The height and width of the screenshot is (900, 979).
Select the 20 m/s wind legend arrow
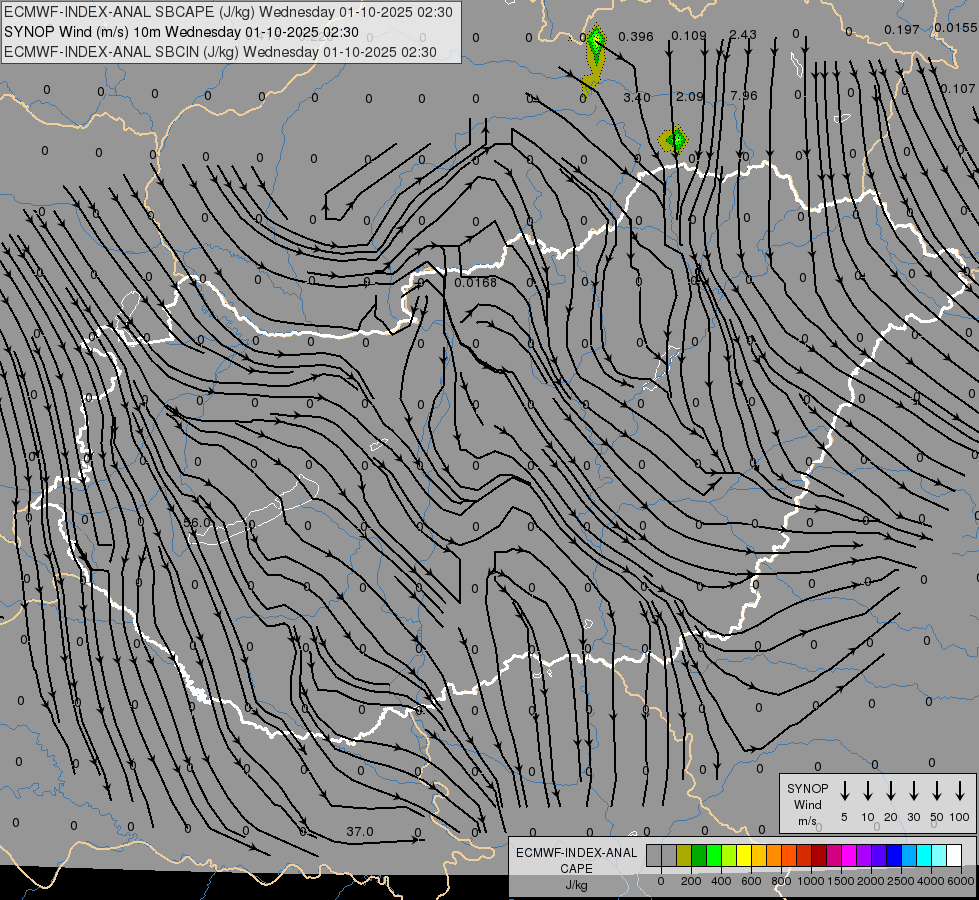pyautogui.click(x=891, y=791)
